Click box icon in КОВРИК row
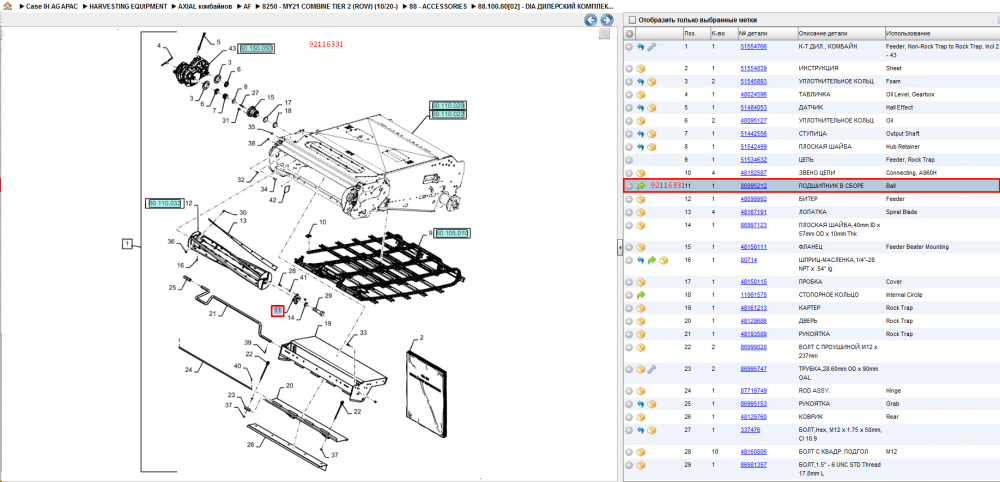This screenshot has height=482, width=1000. pyautogui.click(x=640, y=417)
